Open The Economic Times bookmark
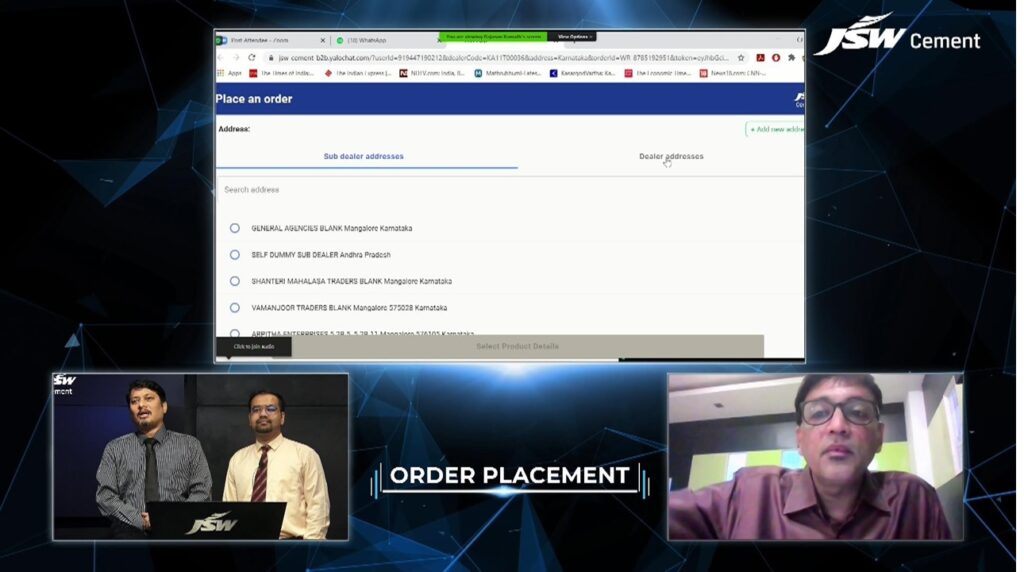1024x572 pixels. tap(658, 73)
